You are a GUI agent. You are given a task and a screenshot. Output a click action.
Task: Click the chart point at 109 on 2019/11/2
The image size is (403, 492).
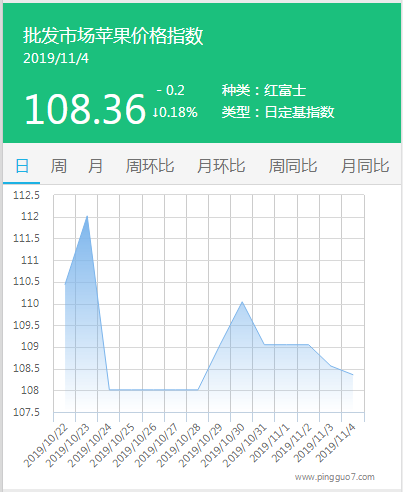308,344
